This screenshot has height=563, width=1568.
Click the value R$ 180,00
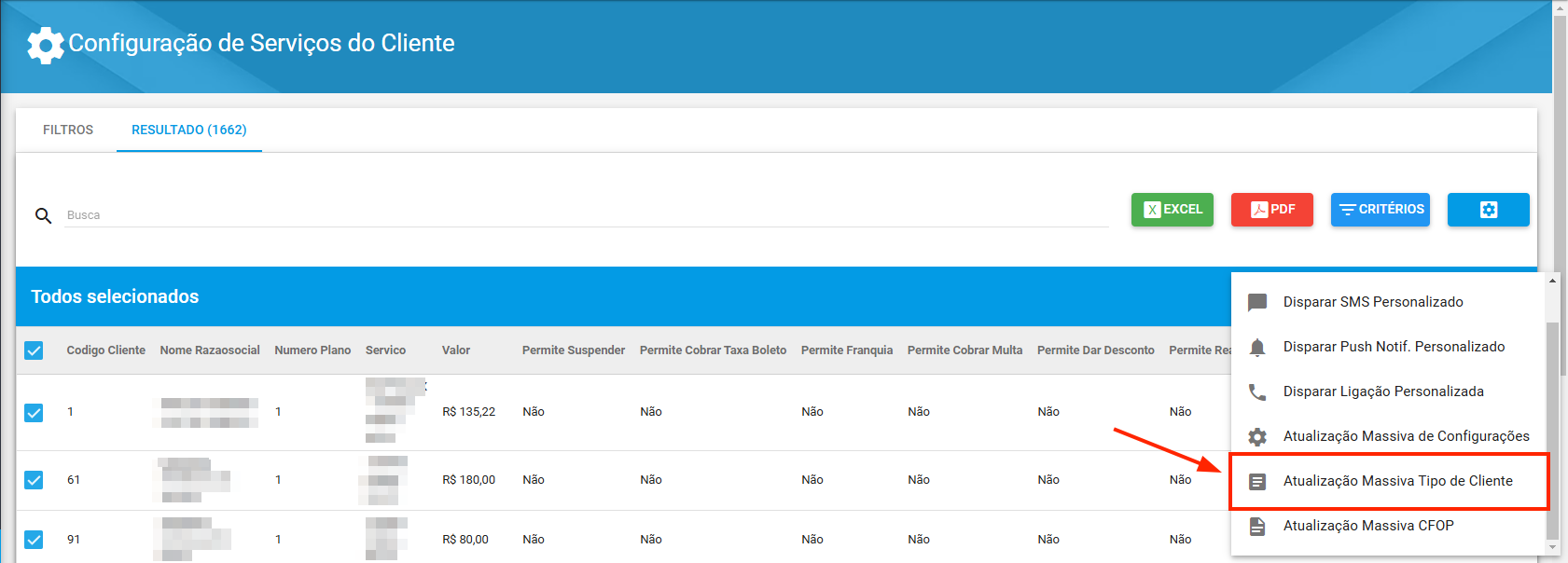pyautogui.click(x=469, y=480)
